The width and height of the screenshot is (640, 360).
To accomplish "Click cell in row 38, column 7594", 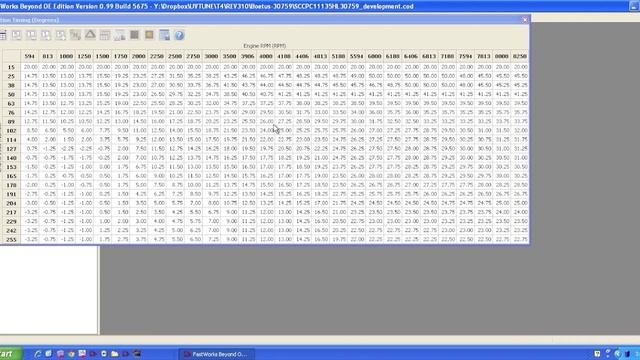I will tap(466, 85).
